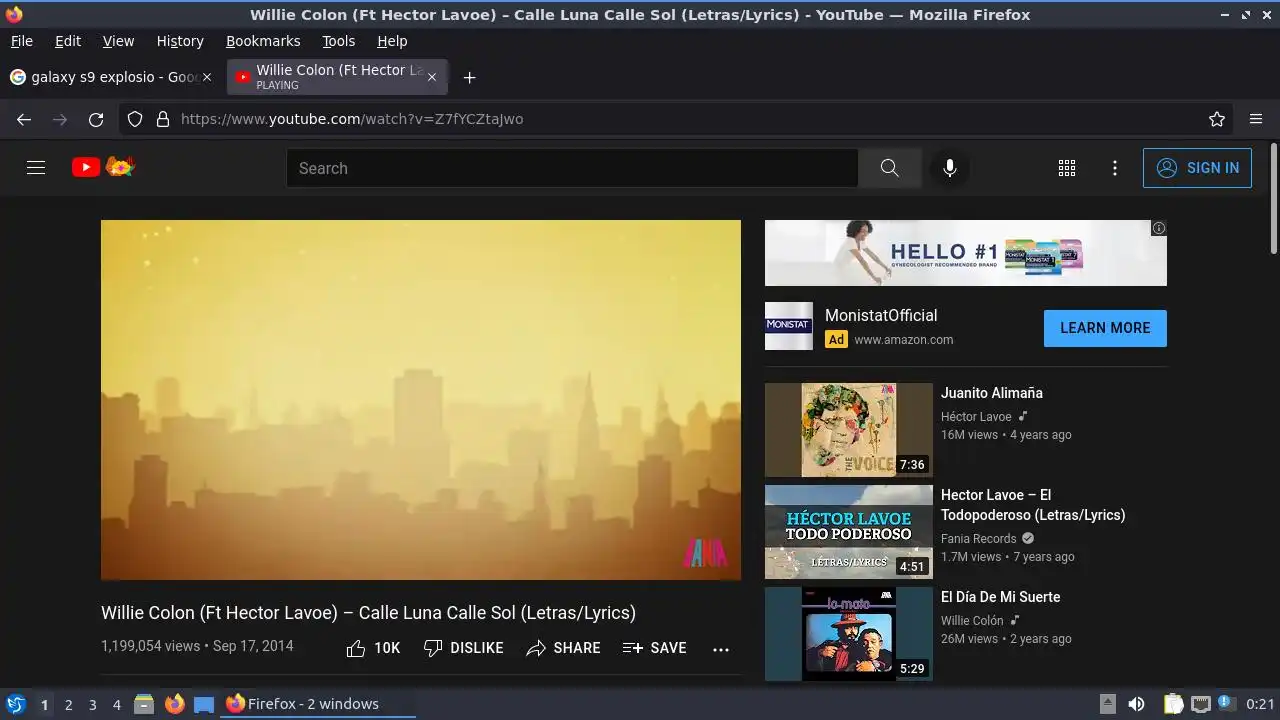Open the Edit menu

[68, 41]
